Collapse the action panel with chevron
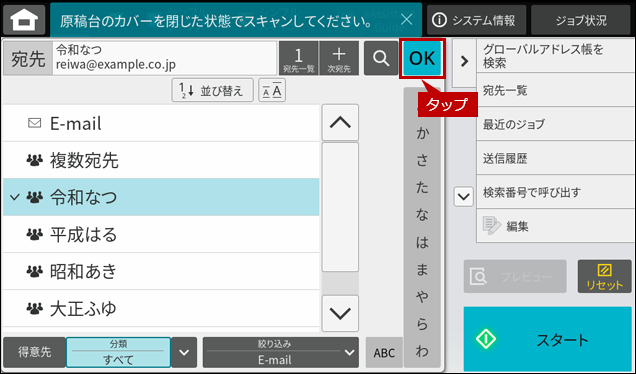The height and width of the screenshot is (374, 636). coord(464,62)
